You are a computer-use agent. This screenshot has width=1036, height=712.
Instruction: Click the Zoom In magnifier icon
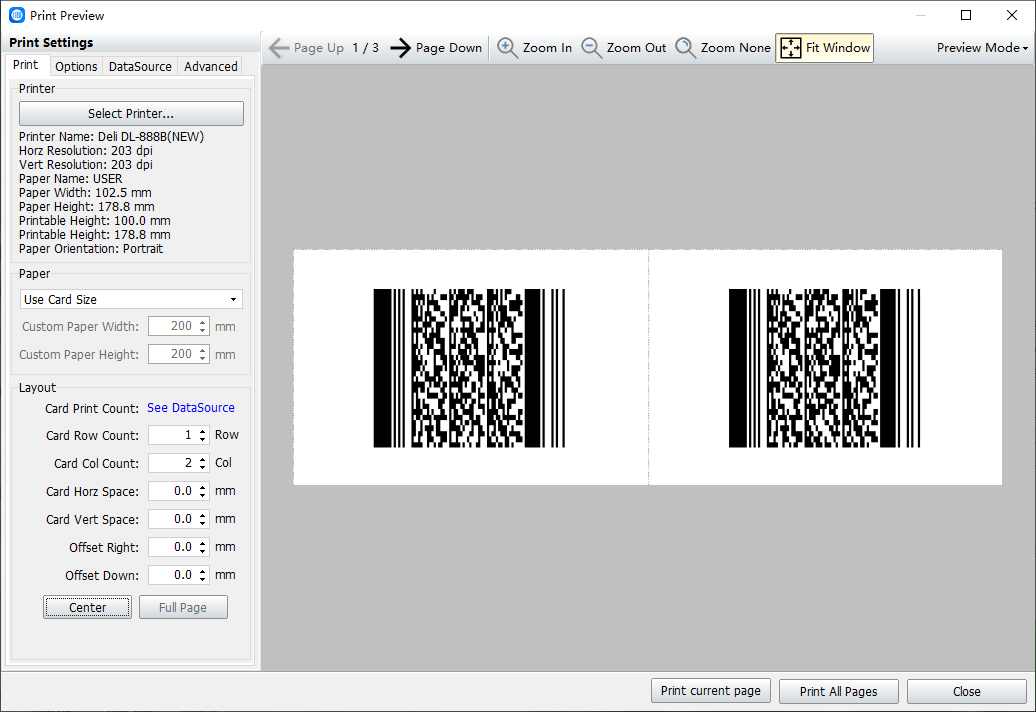507,48
